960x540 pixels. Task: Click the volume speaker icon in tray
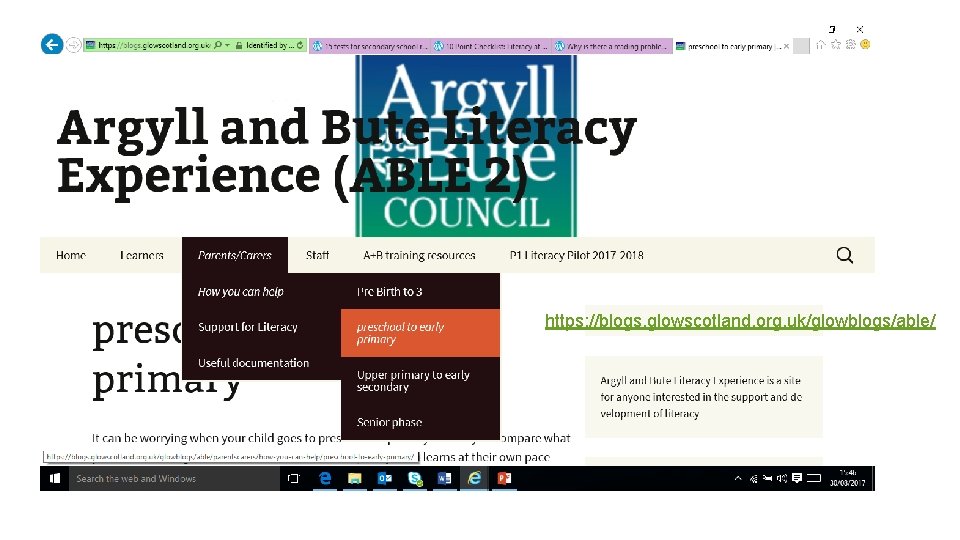[782, 479]
